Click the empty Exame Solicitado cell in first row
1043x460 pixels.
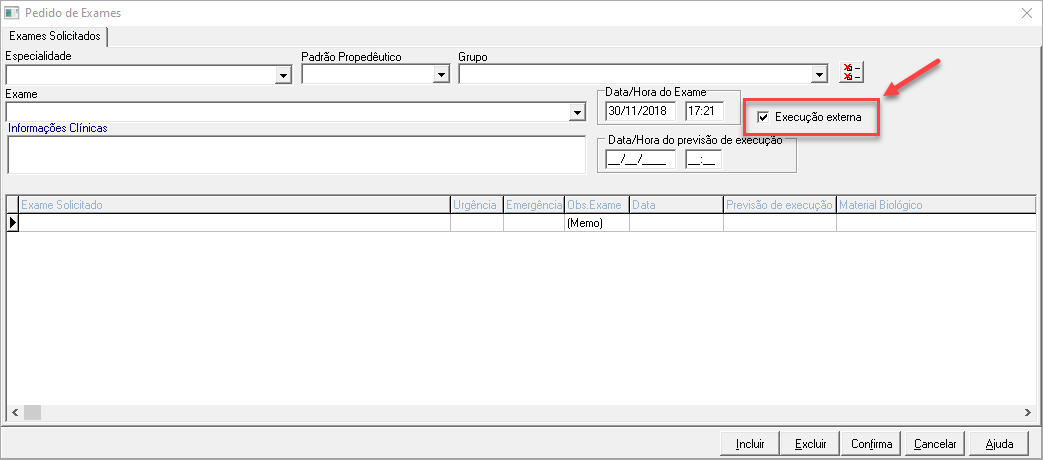pyautogui.click(x=234, y=223)
